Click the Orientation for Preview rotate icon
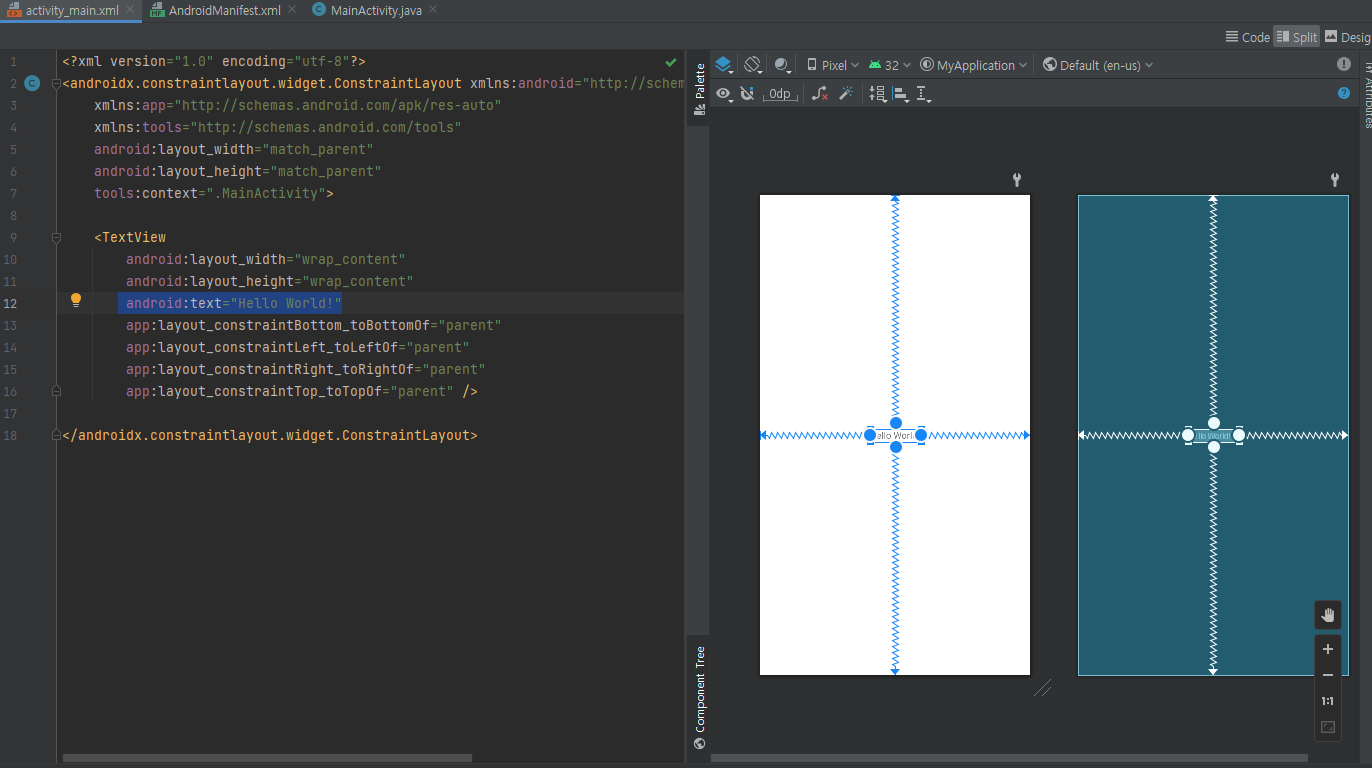The width and height of the screenshot is (1372, 768). point(754,65)
